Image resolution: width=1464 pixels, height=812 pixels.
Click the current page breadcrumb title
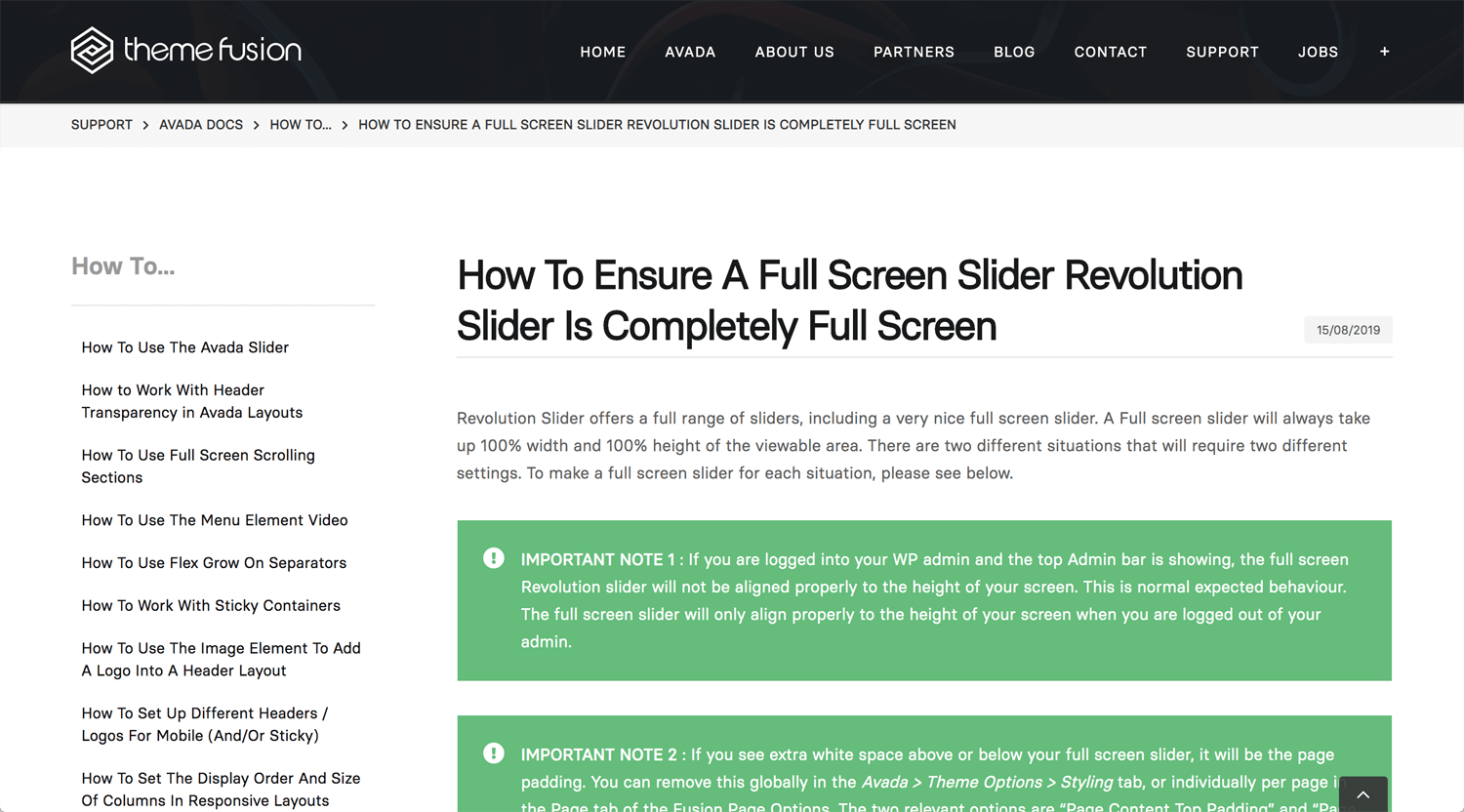point(657,125)
